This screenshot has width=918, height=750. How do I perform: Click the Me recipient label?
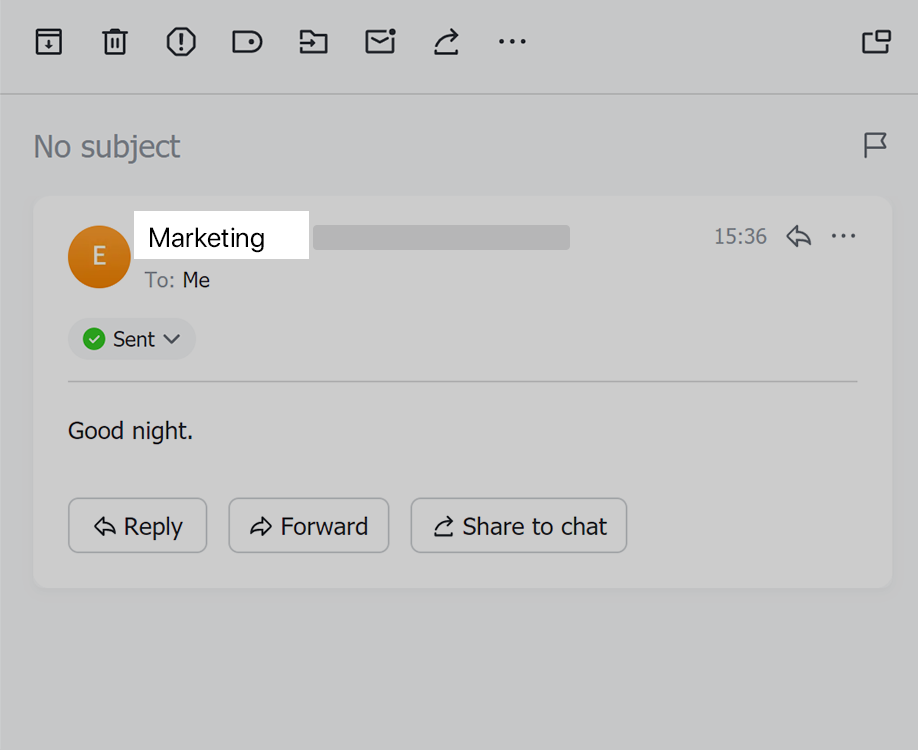(x=196, y=280)
